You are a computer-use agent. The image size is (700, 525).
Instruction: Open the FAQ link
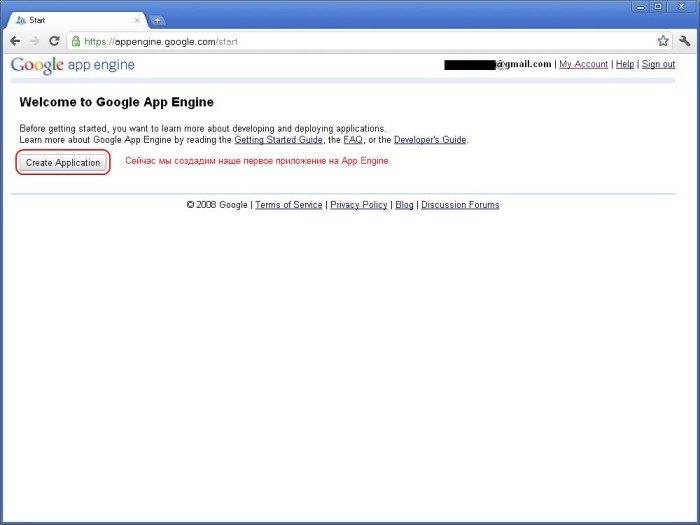(353, 140)
